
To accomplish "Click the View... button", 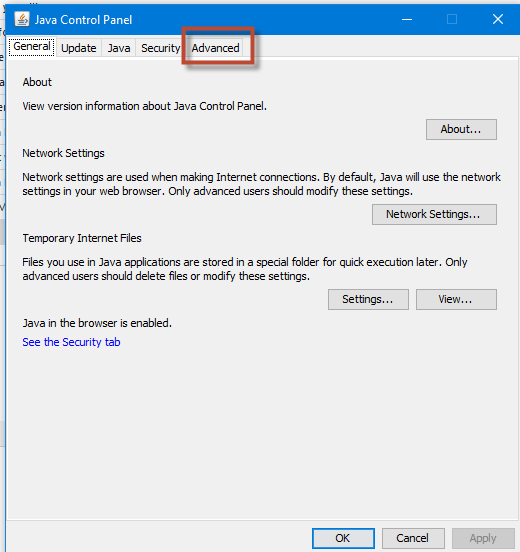I will coord(456,299).
